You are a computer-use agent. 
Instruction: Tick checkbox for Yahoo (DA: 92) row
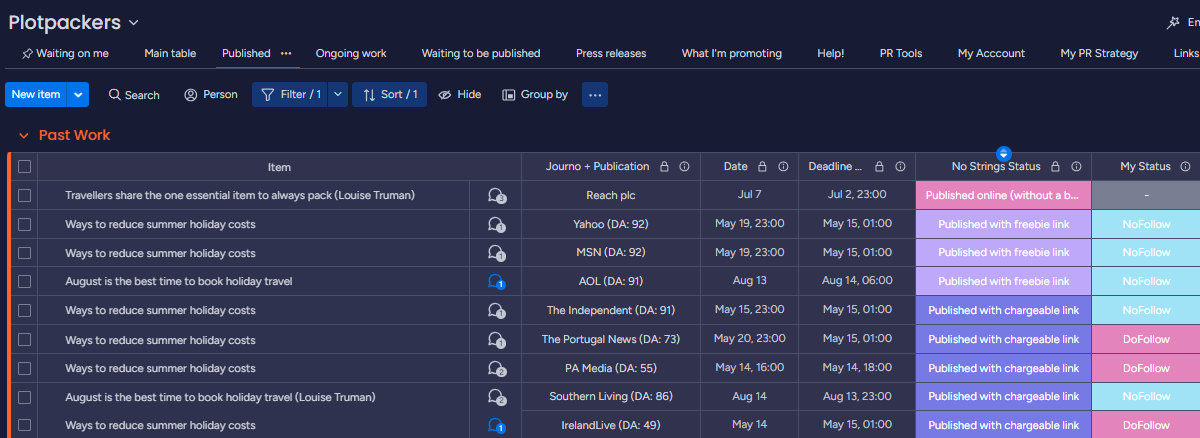point(25,225)
